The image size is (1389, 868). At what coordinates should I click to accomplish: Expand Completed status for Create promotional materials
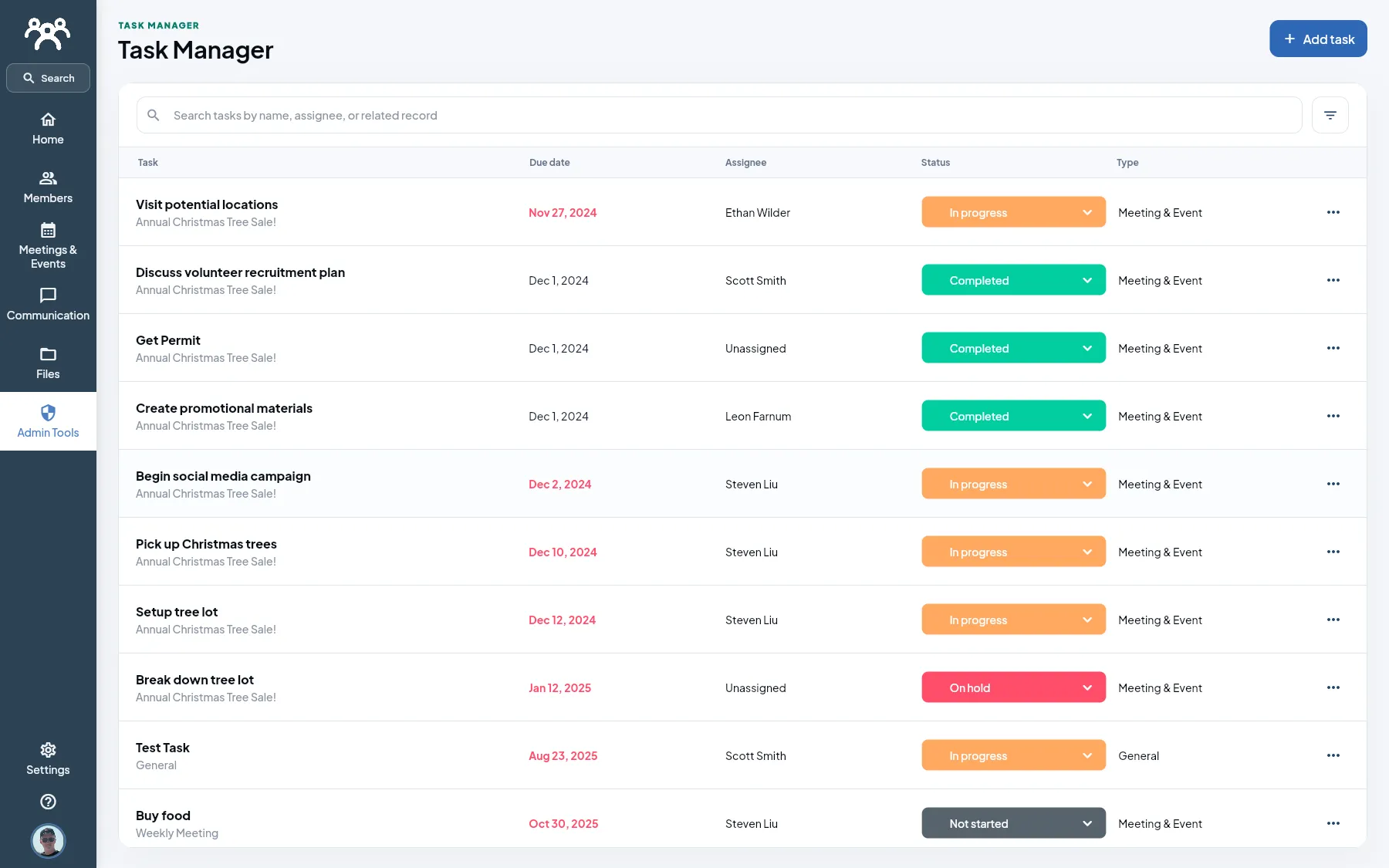1013,416
